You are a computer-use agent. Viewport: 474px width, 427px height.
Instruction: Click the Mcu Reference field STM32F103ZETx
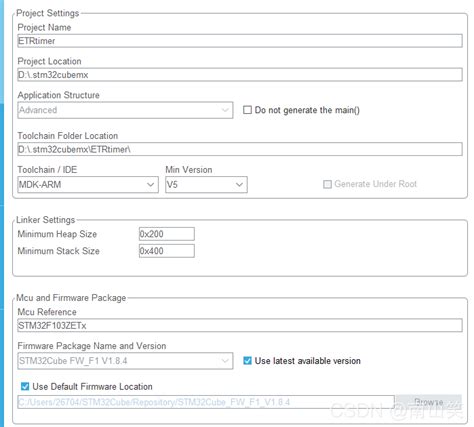click(240, 325)
